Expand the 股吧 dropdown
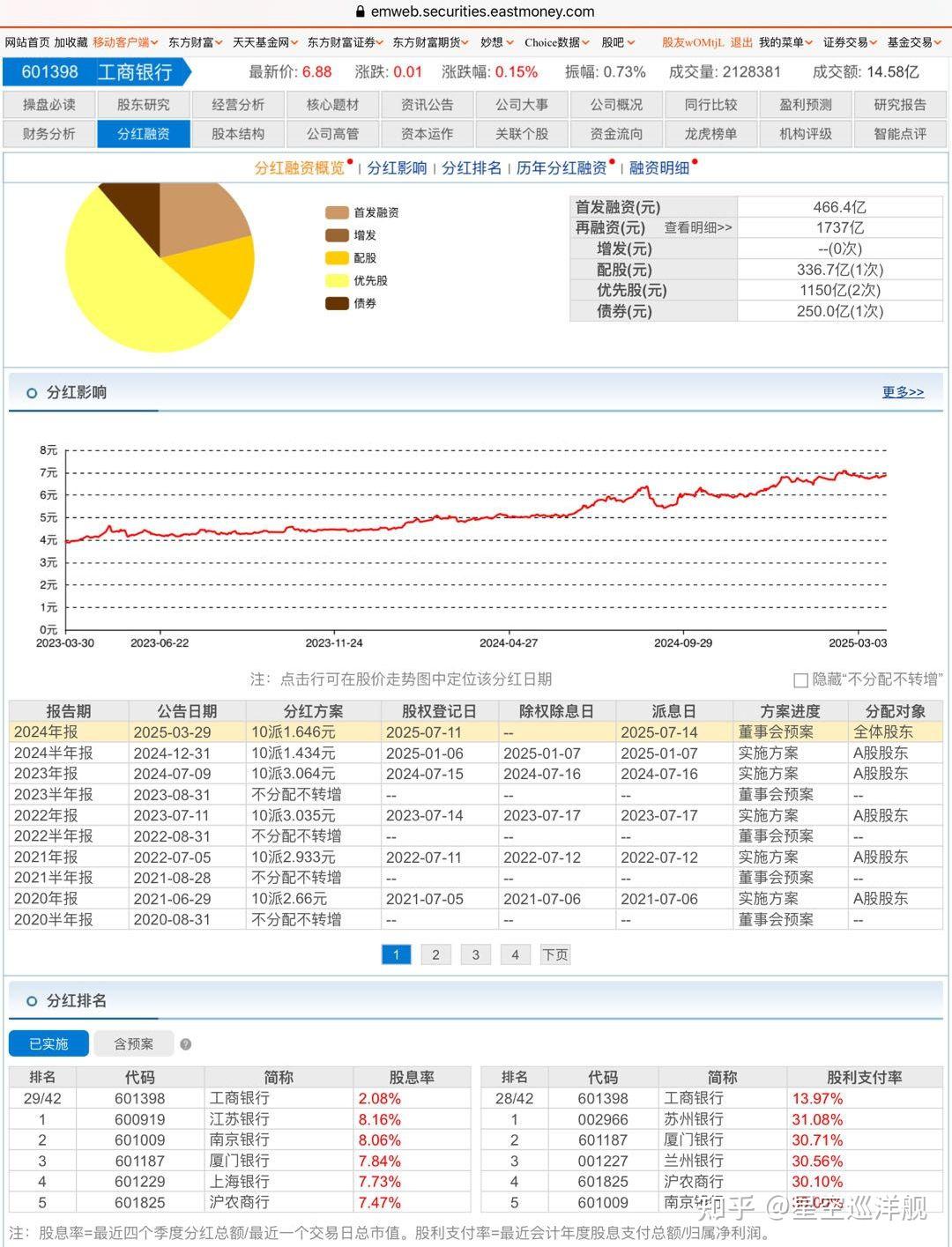 (618, 42)
